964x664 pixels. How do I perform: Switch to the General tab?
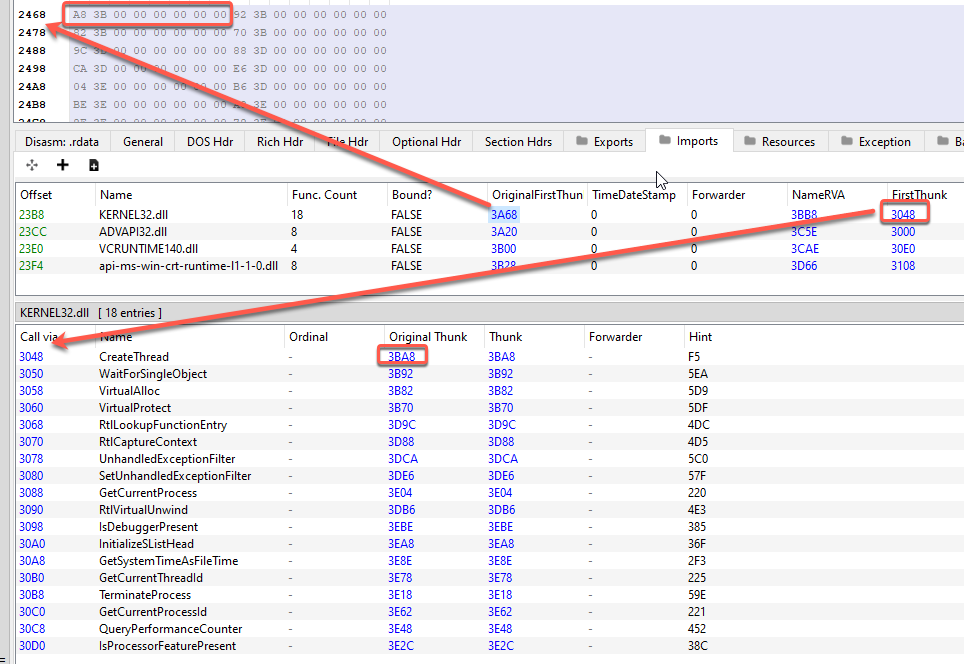(x=142, y=141)
